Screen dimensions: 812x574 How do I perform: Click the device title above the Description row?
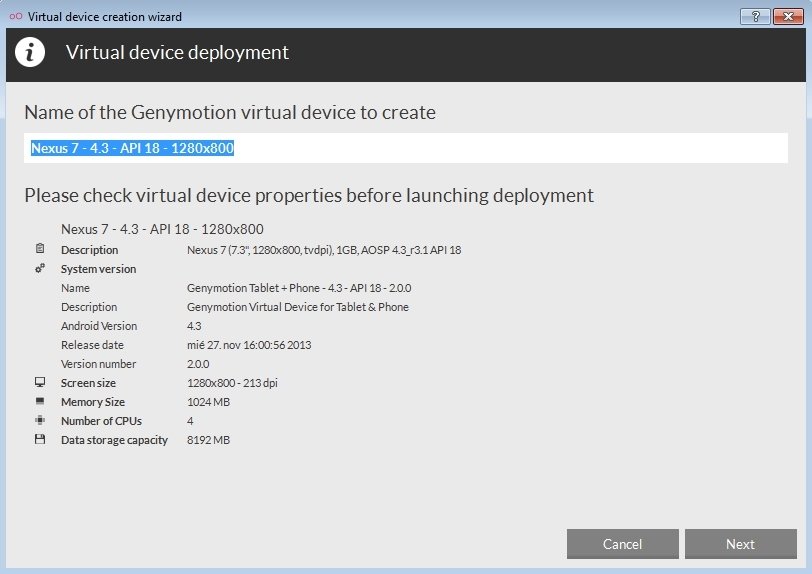(x=162, y=229)
